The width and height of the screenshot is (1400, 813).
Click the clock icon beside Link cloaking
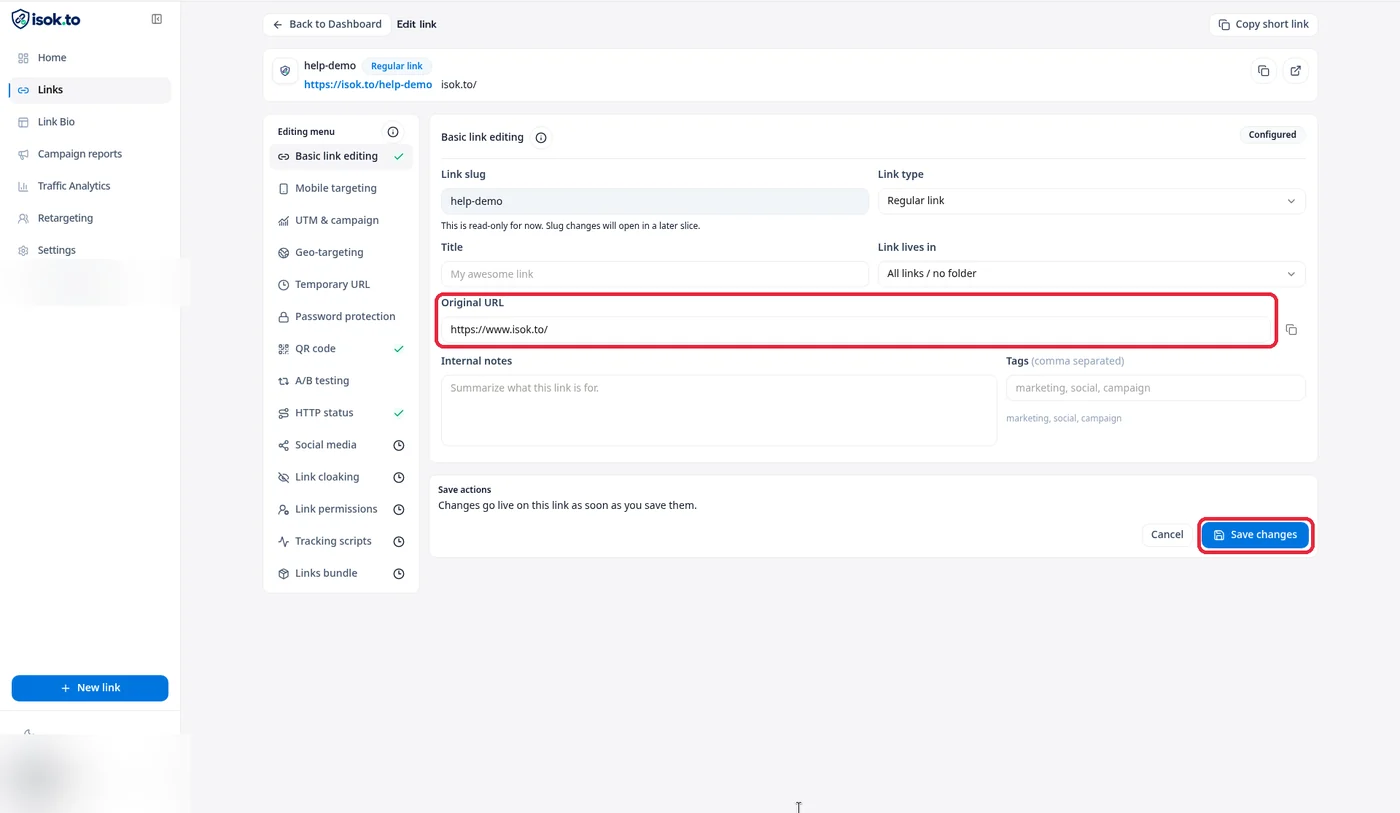(x=399, y=477)
